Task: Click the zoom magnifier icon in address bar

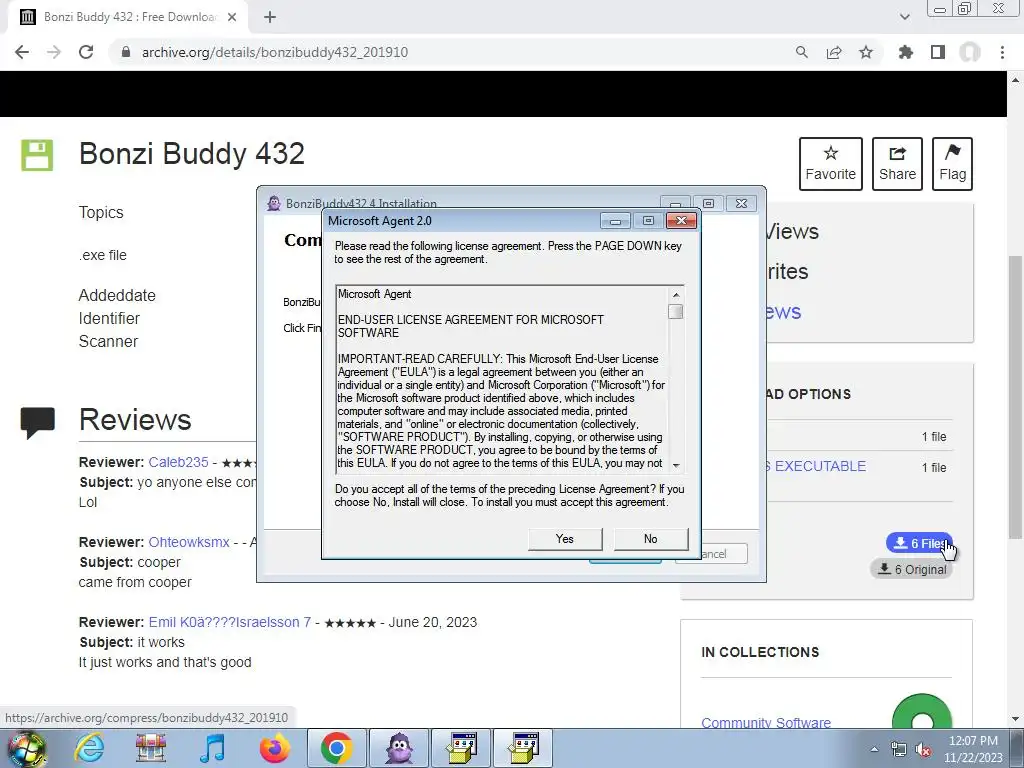Action: [x=802, y=52]
